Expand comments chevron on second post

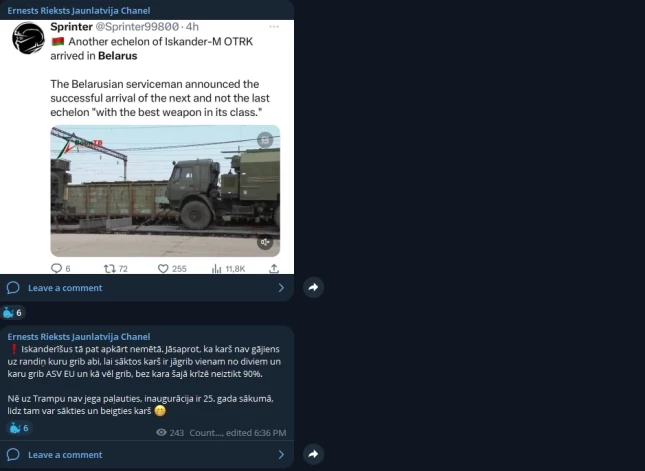(281, 455)
